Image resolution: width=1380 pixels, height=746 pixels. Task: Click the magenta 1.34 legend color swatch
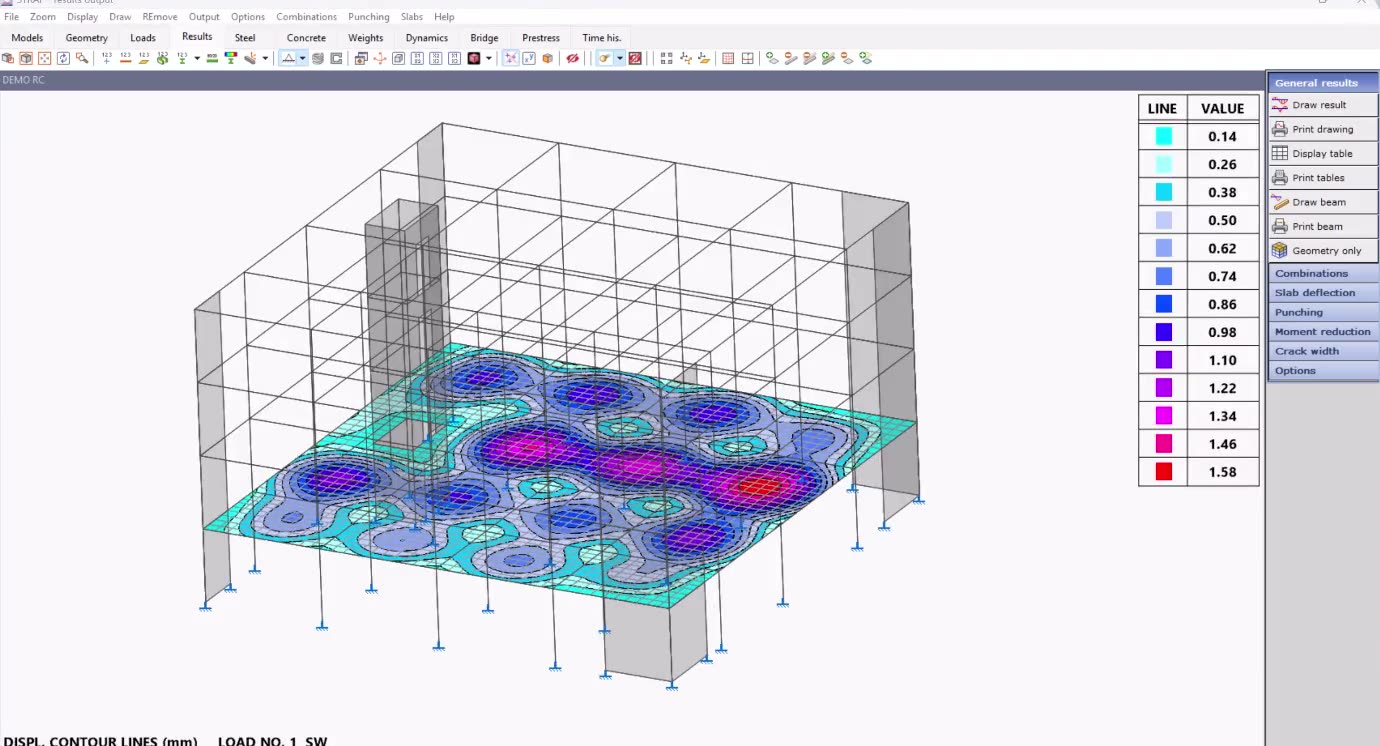[1163, 416]
